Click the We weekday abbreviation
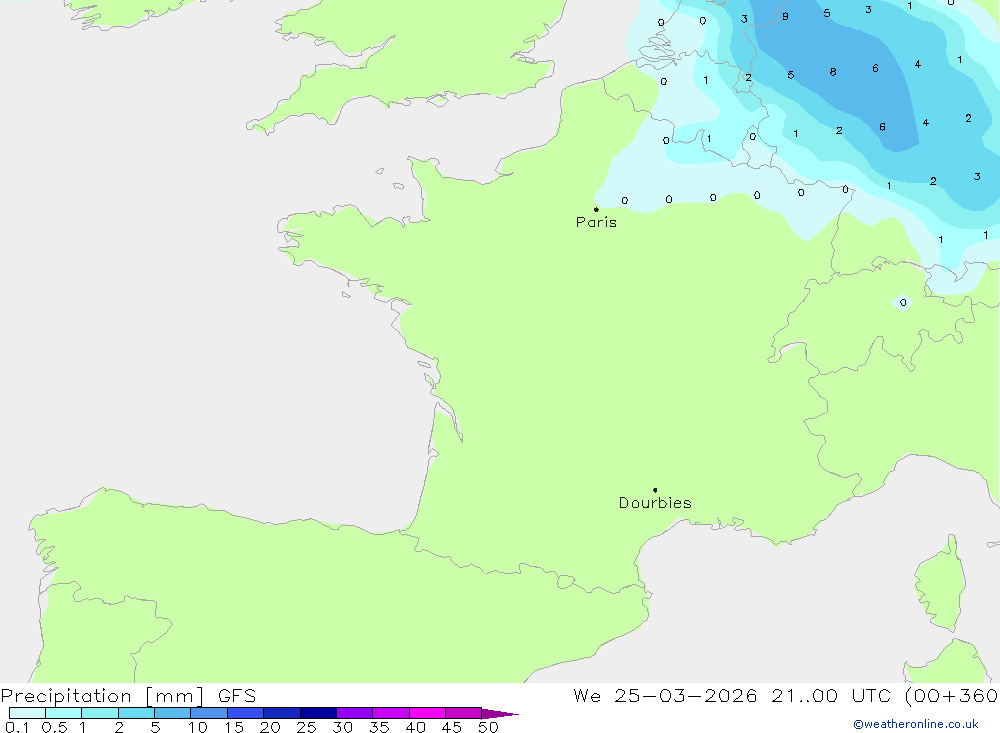The width and height of the screenshot is (1000, 733). [587, 695]
